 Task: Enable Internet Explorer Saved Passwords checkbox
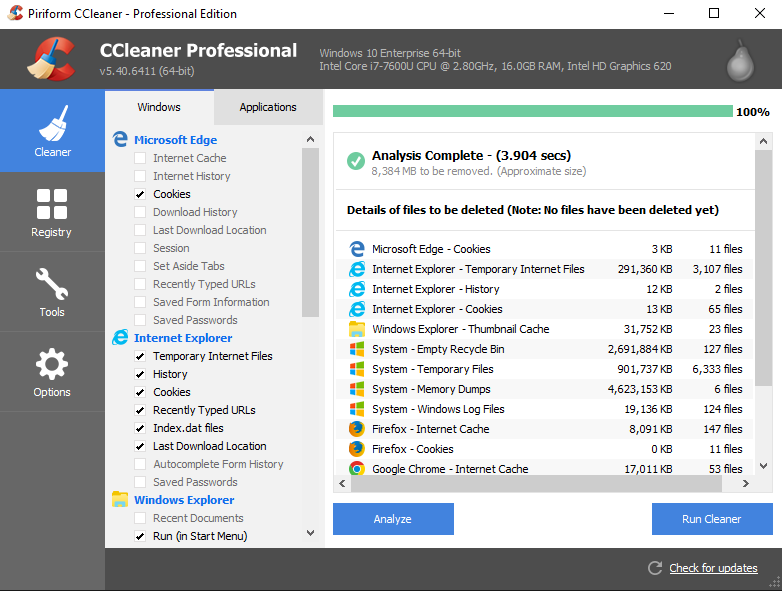pyautogui.click(x=140, y=482)
